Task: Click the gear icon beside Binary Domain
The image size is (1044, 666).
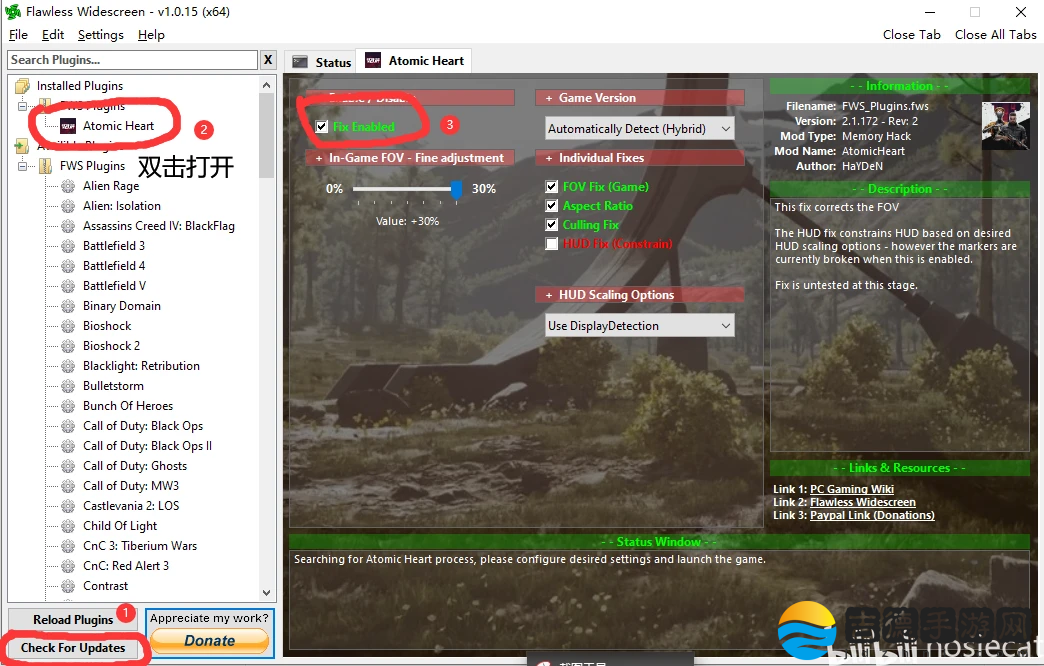Action: 68,306
